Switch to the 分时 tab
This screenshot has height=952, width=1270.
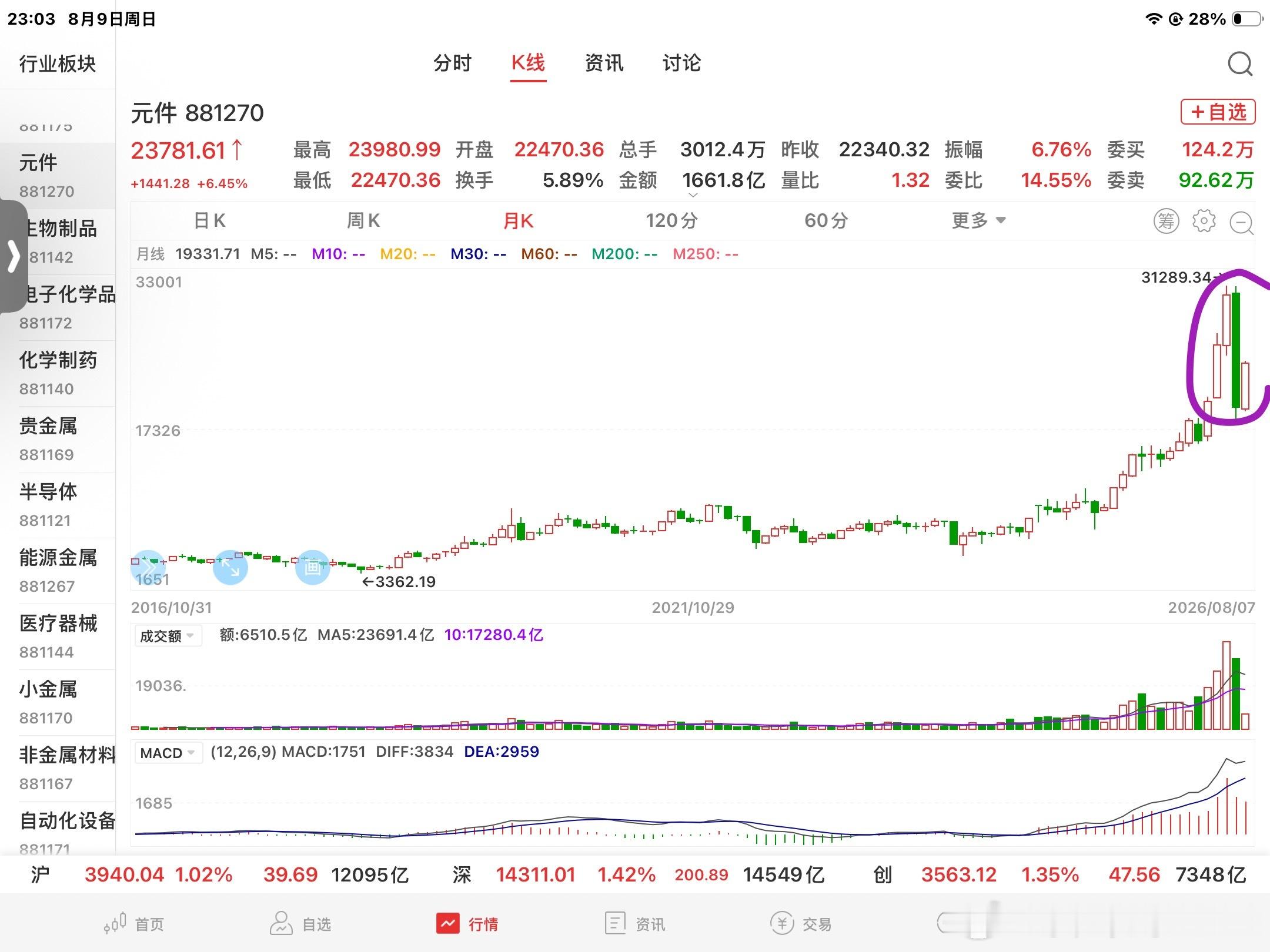[452, 63]
